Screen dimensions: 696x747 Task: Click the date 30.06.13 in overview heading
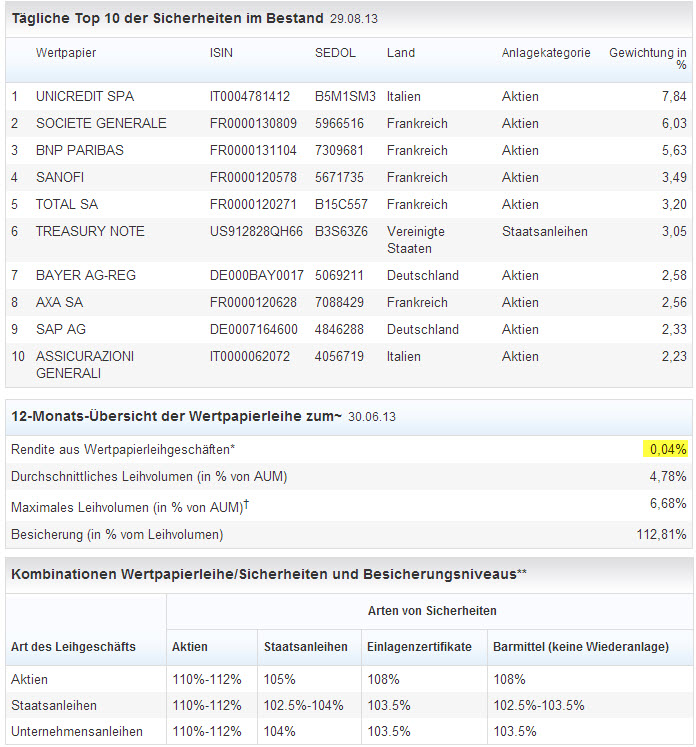pos(372,417)
